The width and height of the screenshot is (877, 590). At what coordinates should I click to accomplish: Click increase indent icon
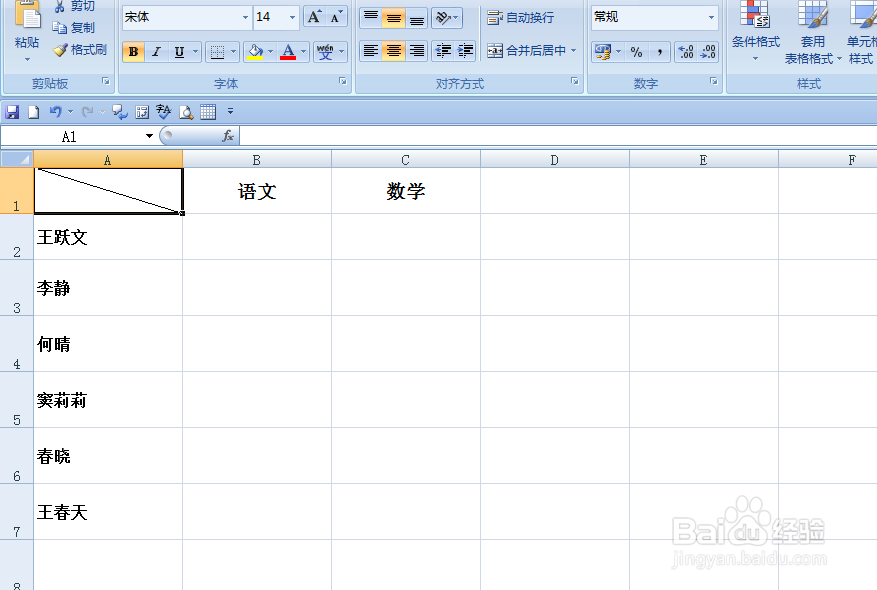[x=465, y=51]
